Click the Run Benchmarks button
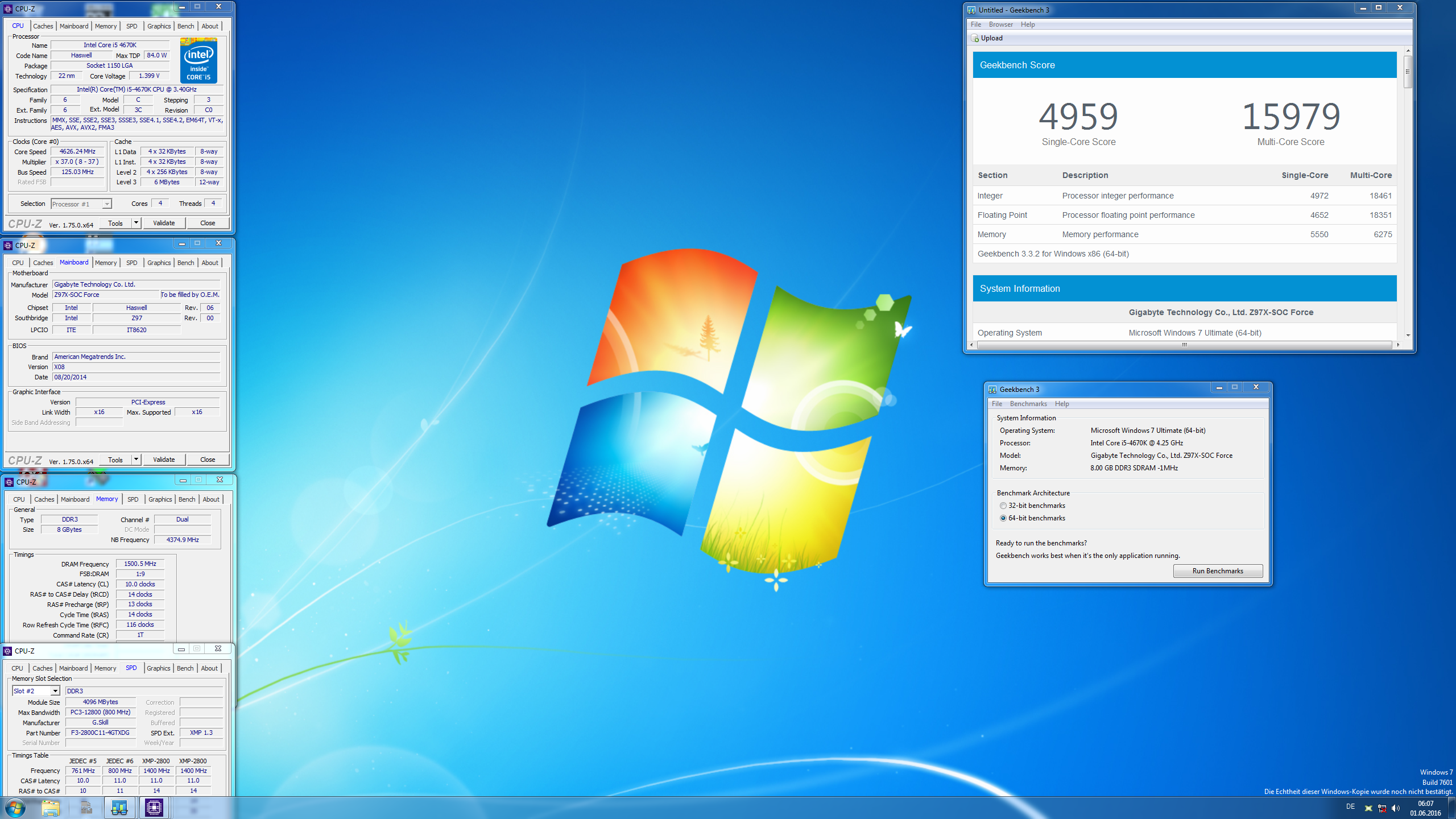The width and height of the screenshot is (1456, 819). 1218,571
